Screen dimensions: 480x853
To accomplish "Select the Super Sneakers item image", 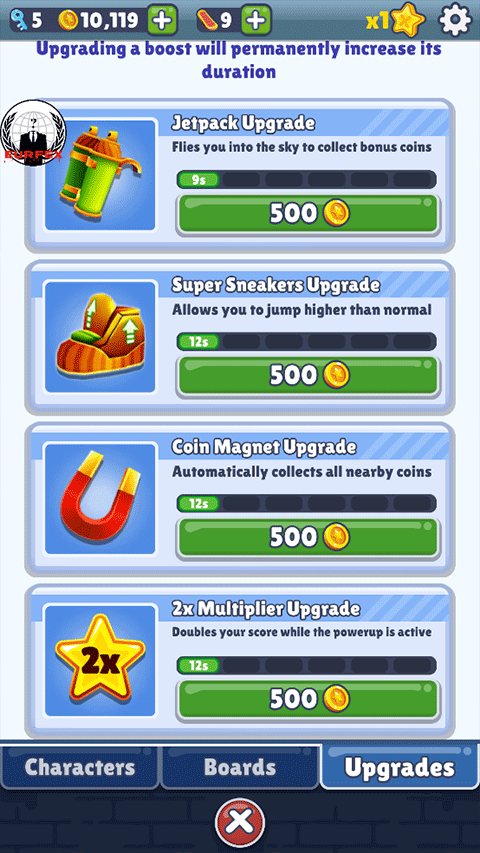I will coord(100,337).
